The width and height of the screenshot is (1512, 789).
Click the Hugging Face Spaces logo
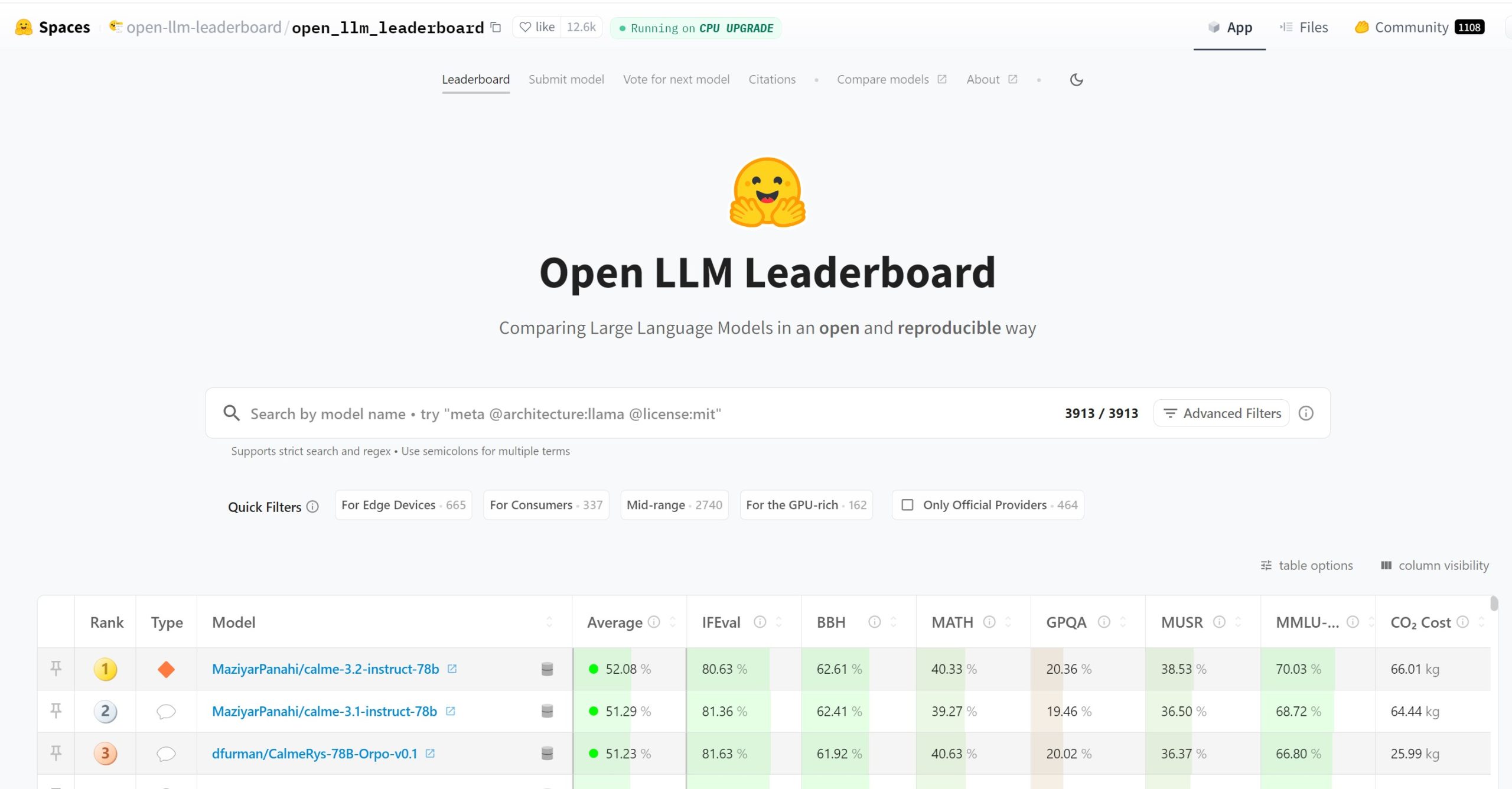(x=22, y=27)
